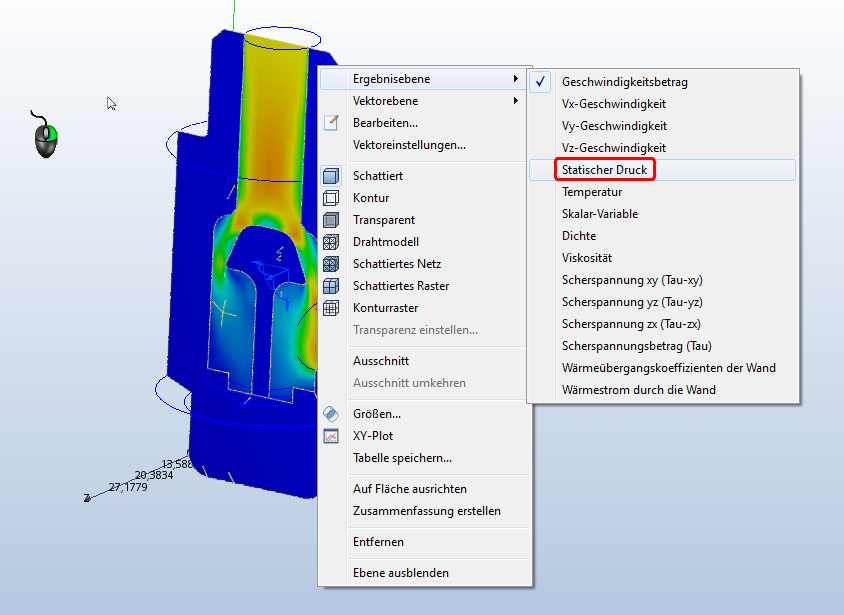Viewport: 844px width, 615px height.
Task: Choose Entfernen from context menu
Action: [x=425, y=542]
